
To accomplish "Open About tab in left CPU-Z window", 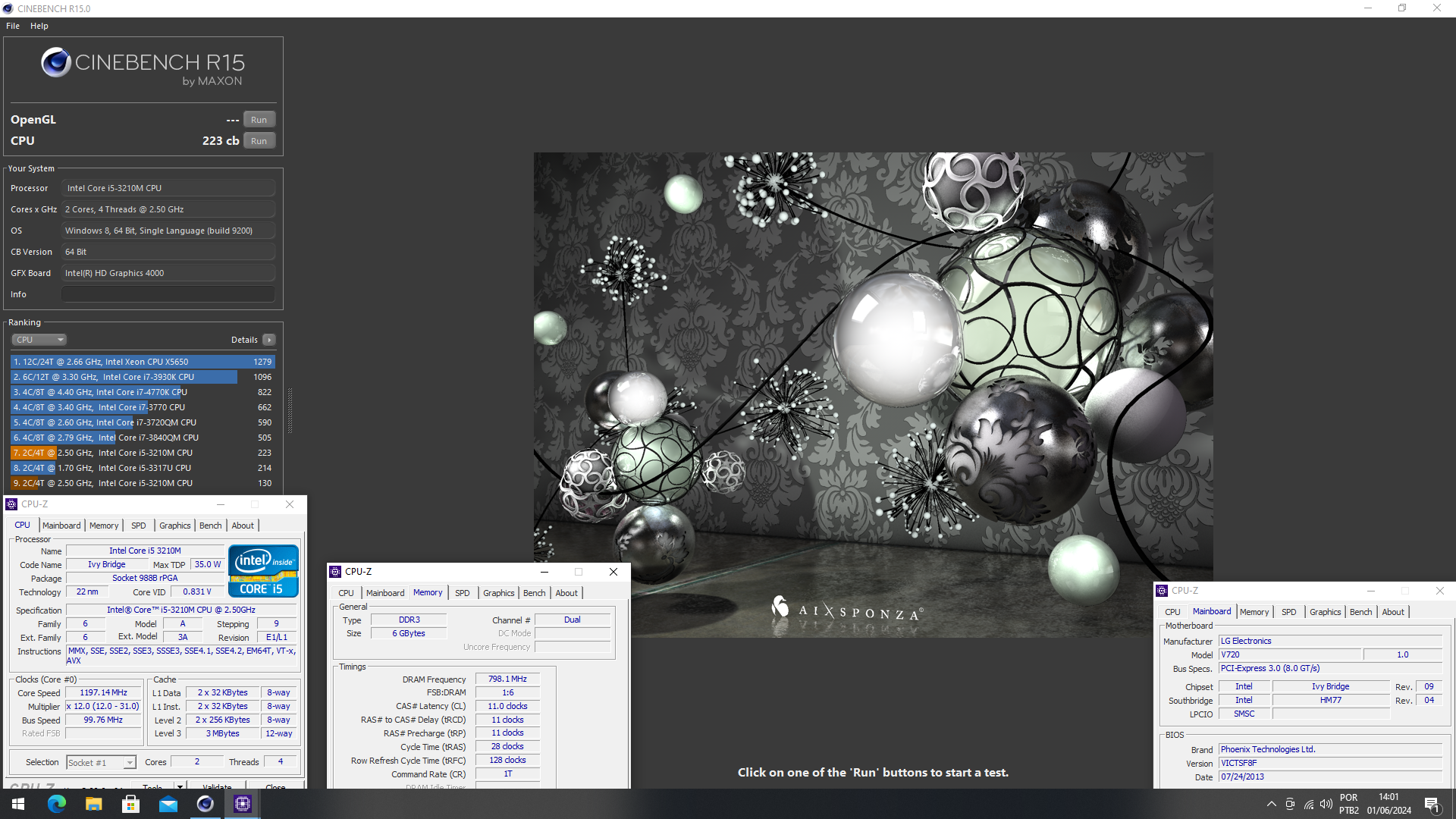I will click(243, 526).
